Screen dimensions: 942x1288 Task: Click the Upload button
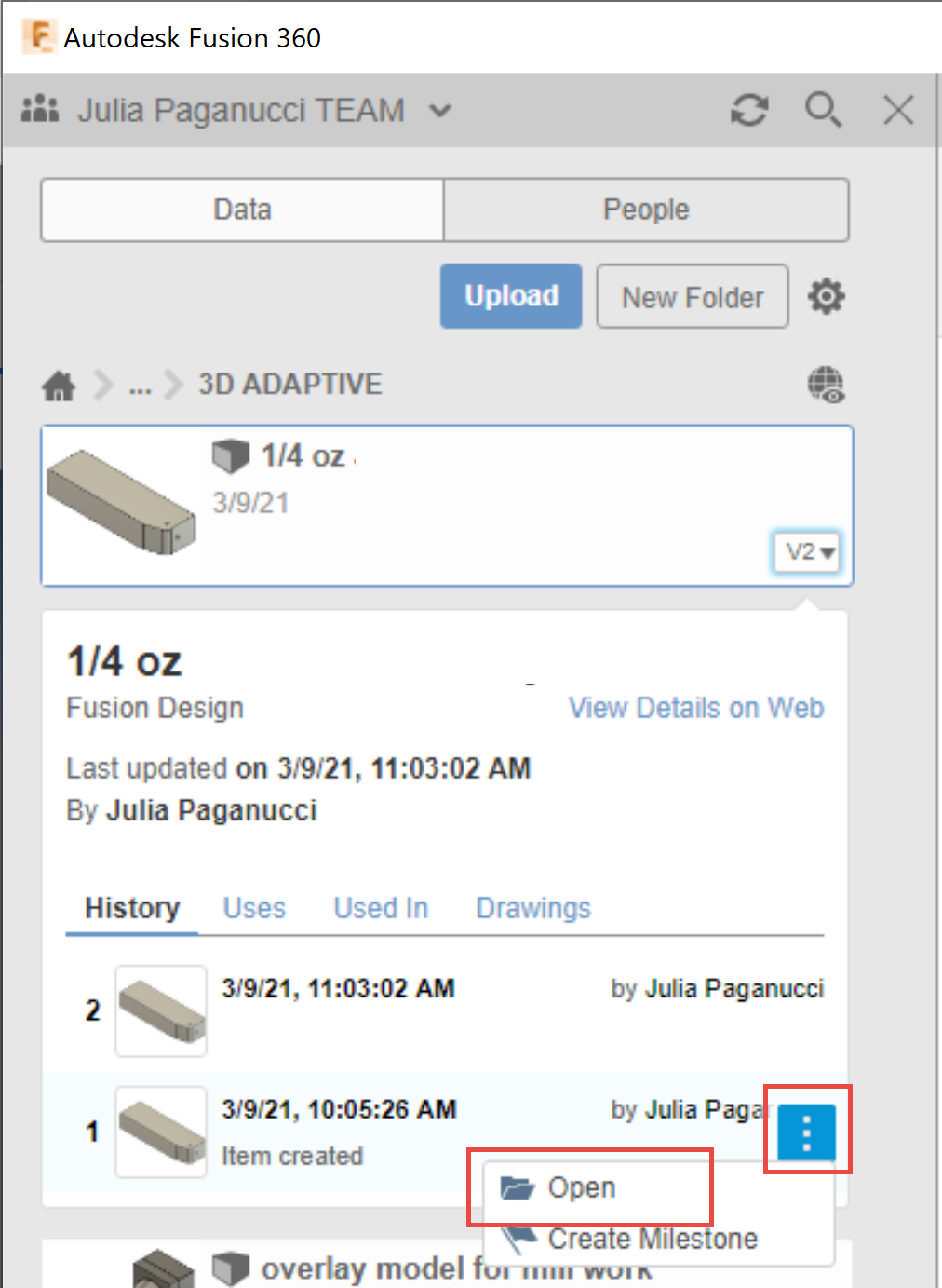511,296
